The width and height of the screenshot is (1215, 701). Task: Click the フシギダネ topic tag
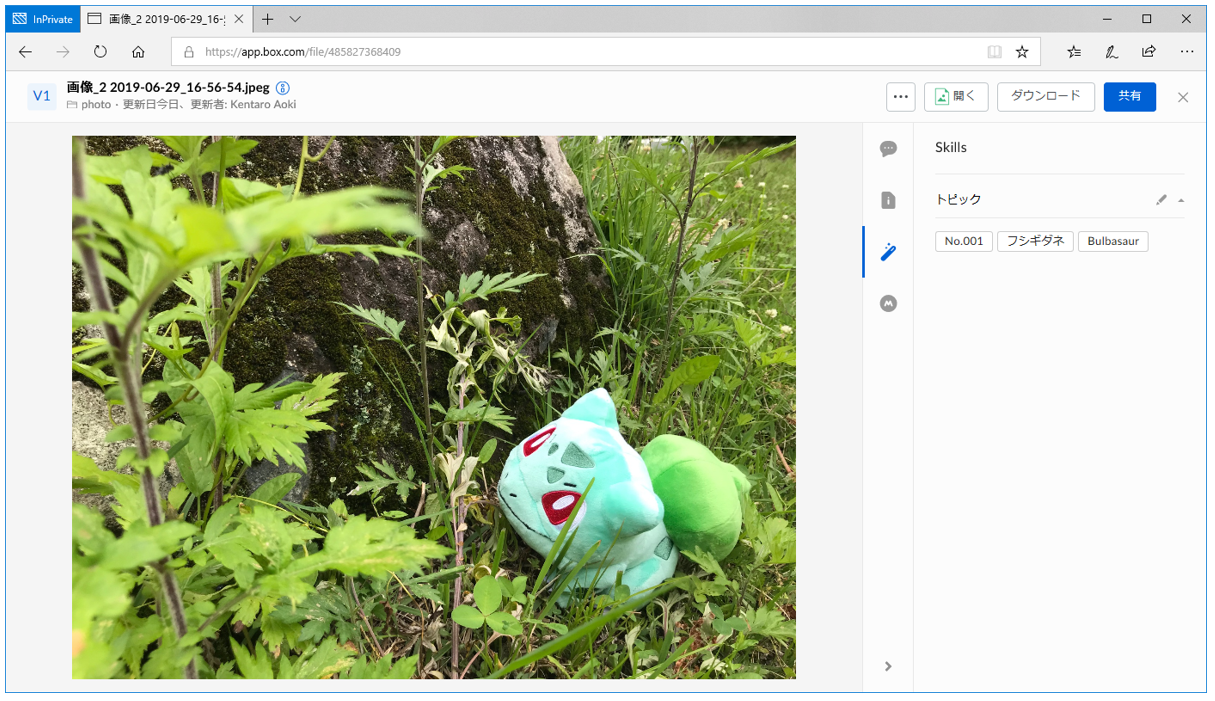pos(1035,241)
